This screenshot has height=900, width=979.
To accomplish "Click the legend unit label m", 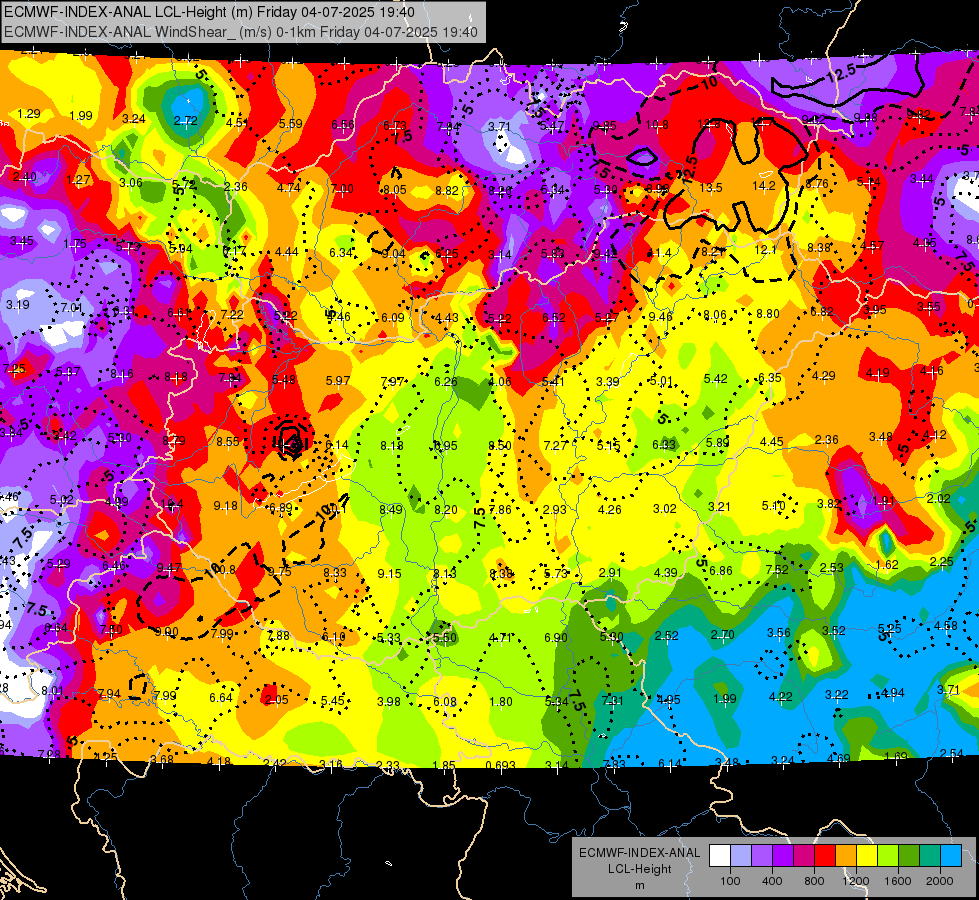I will [639, 885].
